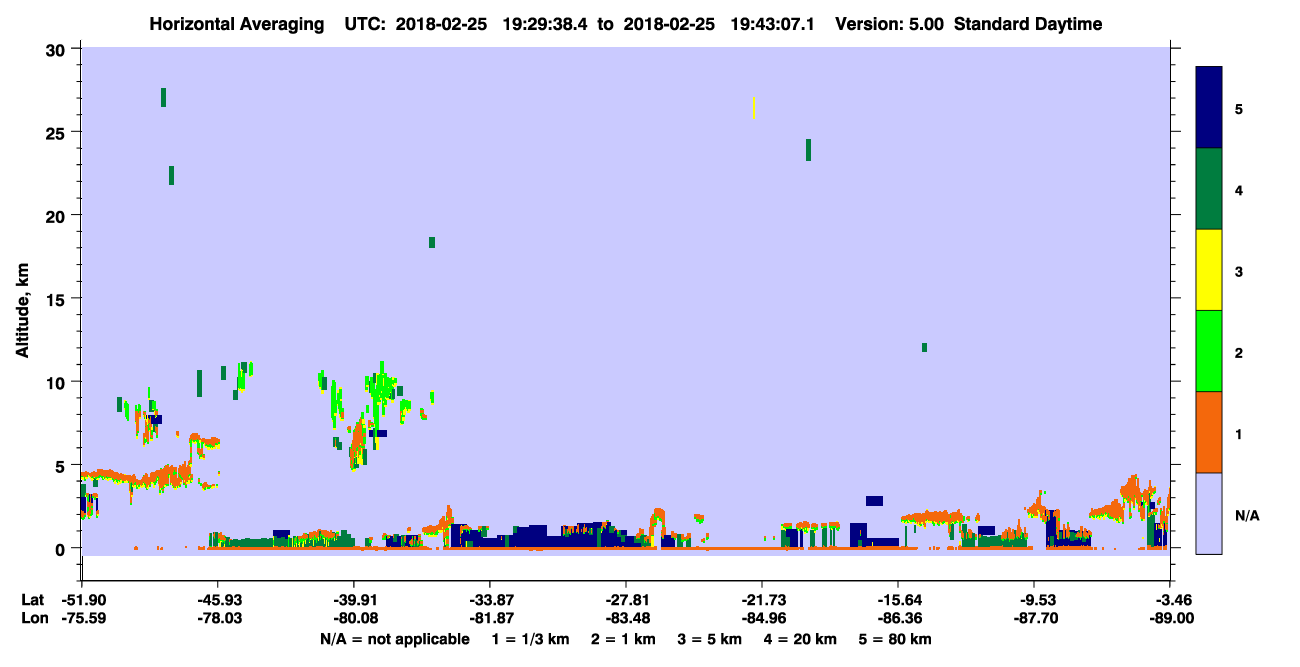Click legend text '2 = 1 km'
Viewport: 1300px width, 667px height.
(x=623, y=639)
